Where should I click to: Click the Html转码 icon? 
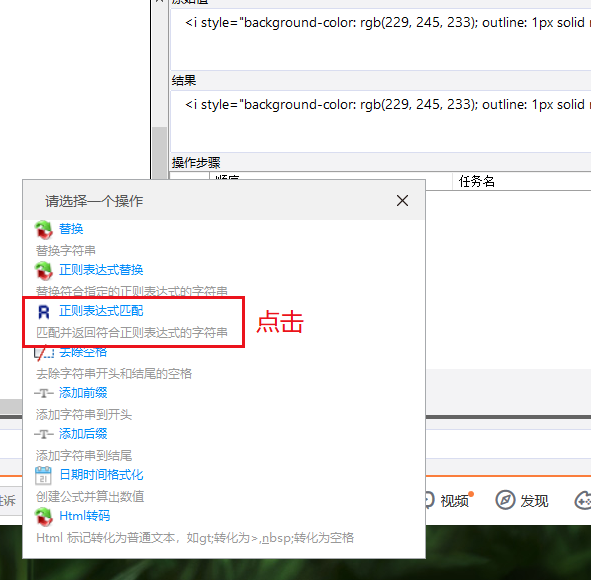click(x=44, y=517)
